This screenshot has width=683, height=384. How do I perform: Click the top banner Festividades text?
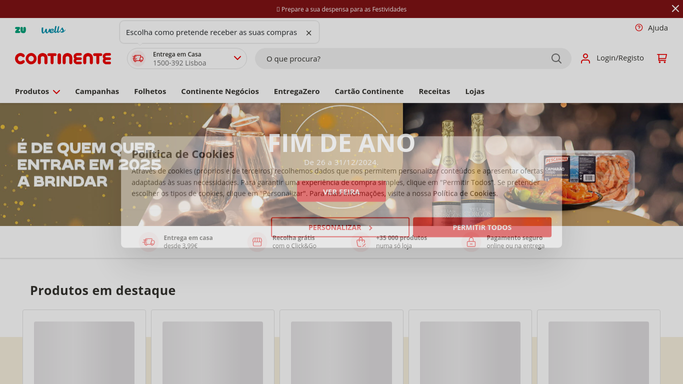click(342, 9)
